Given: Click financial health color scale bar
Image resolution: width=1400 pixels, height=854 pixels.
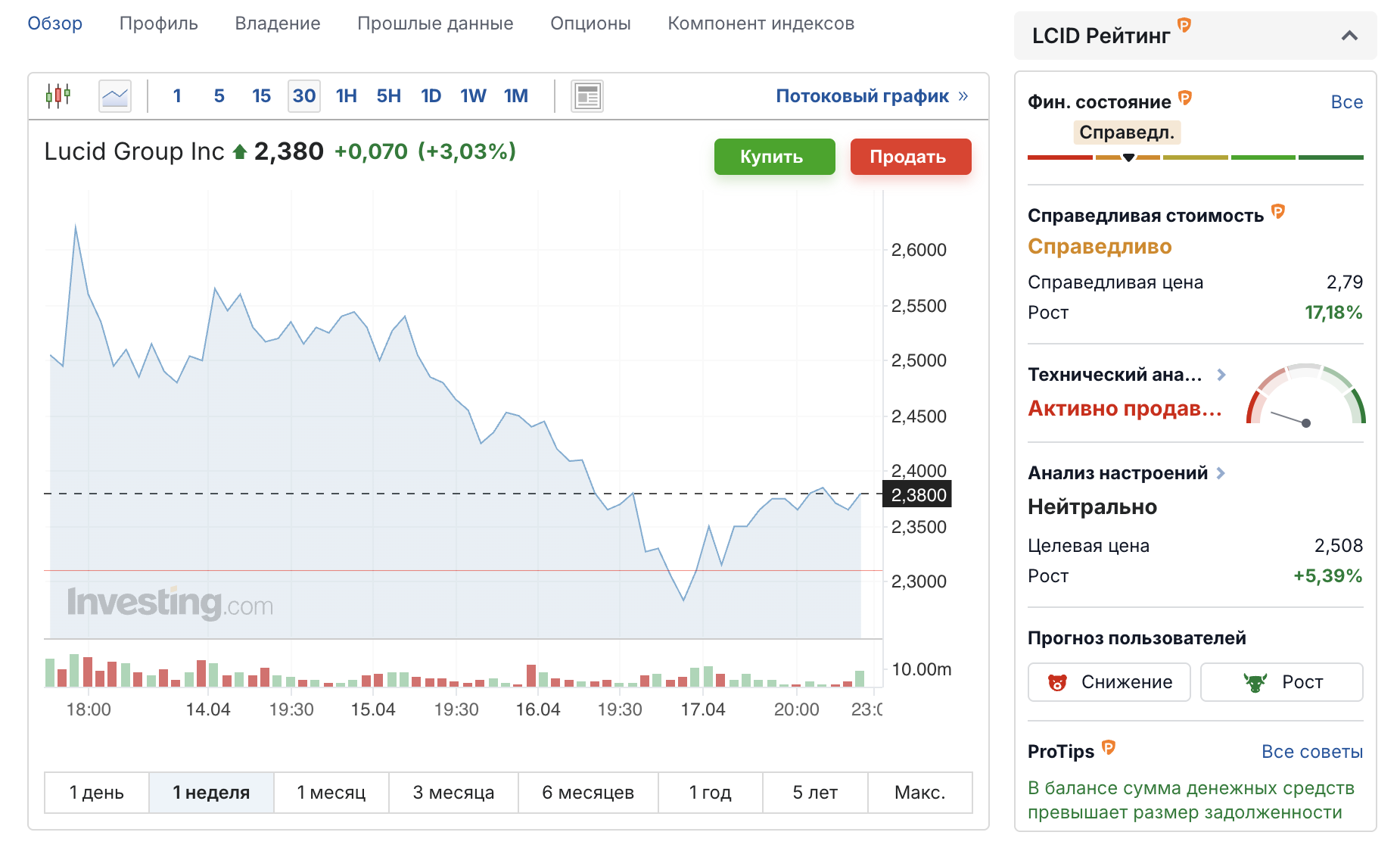Looking at the screenshot, I should [x=1196, y=157].
